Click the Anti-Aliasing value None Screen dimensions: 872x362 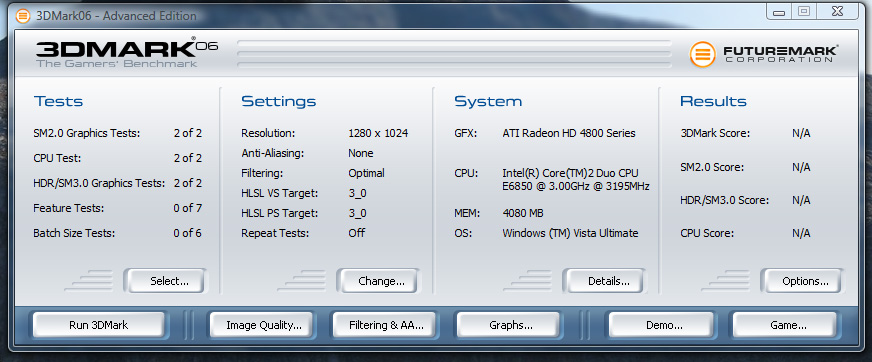tap(361, 153)
